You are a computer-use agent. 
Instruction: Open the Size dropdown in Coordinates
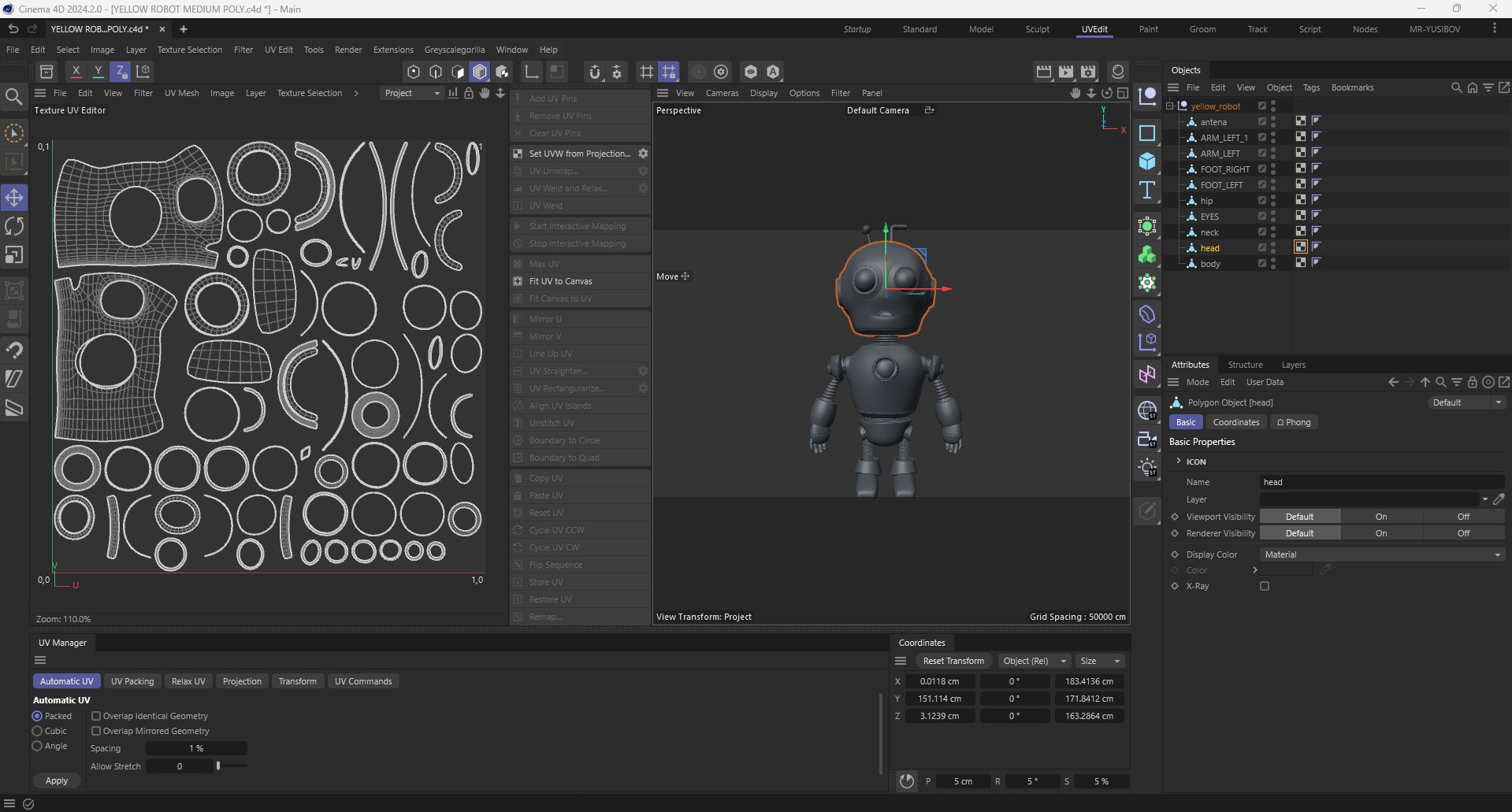1100,661
